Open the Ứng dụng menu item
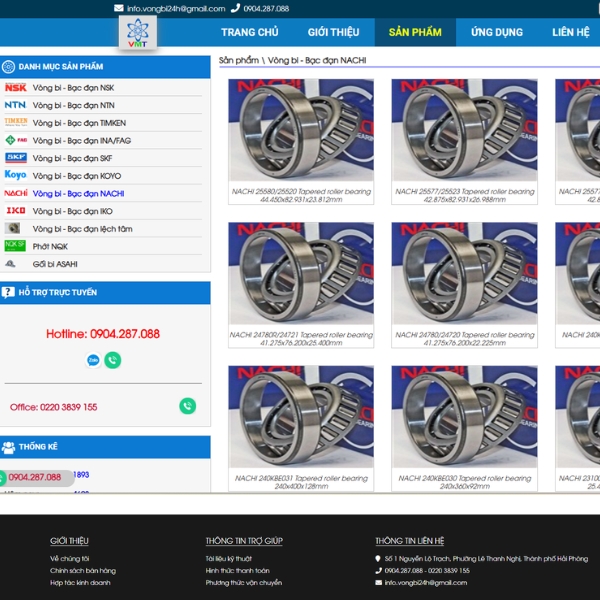Image resolution: width=600 pixels, height=600 pixels. pos(497,32)
